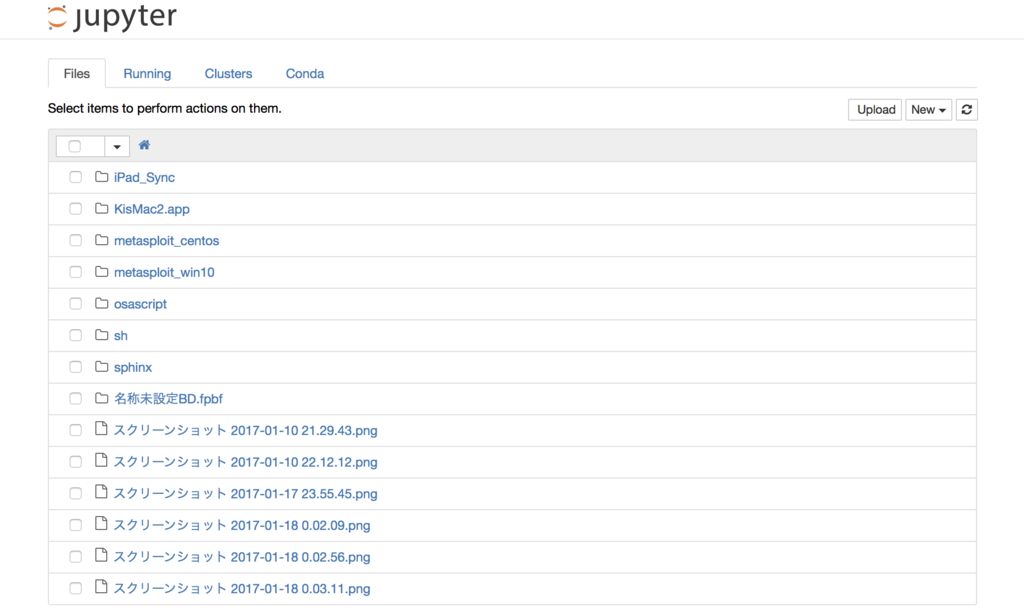The width and height of the screenshot is (1024, 614).
Task: Open スクリーンショット 2017-01-18 0.02.56.png
Action: coord(242,557)
